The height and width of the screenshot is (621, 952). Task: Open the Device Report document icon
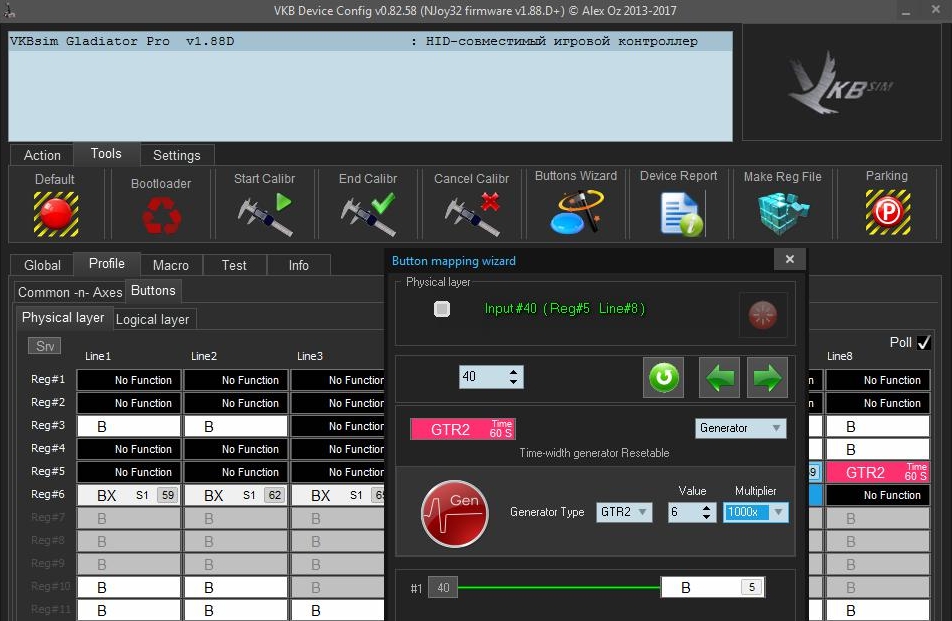pyautogui.click(x=681, y=213)
